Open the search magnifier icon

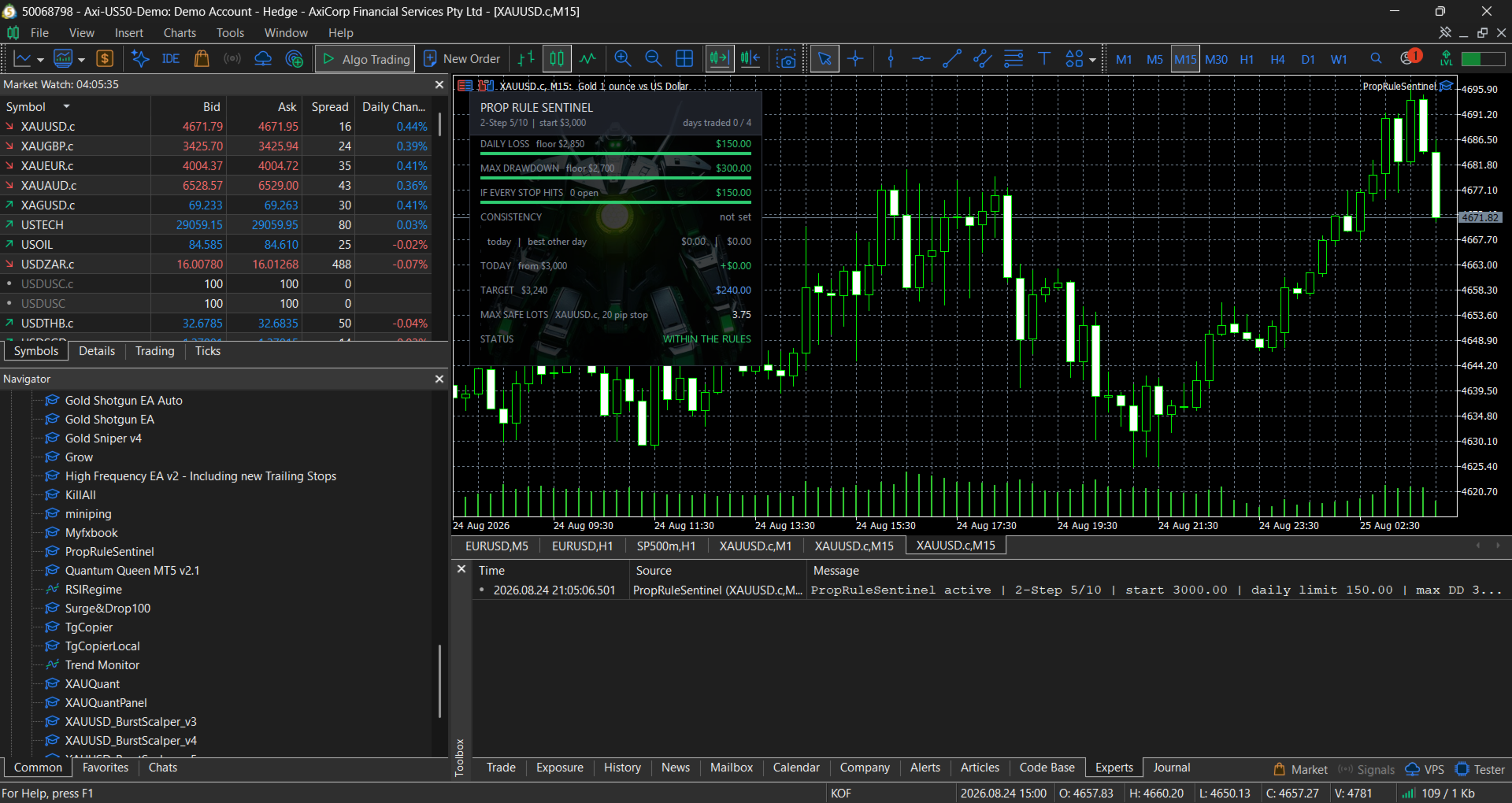pyautogui.click(x=1376, y=58)
